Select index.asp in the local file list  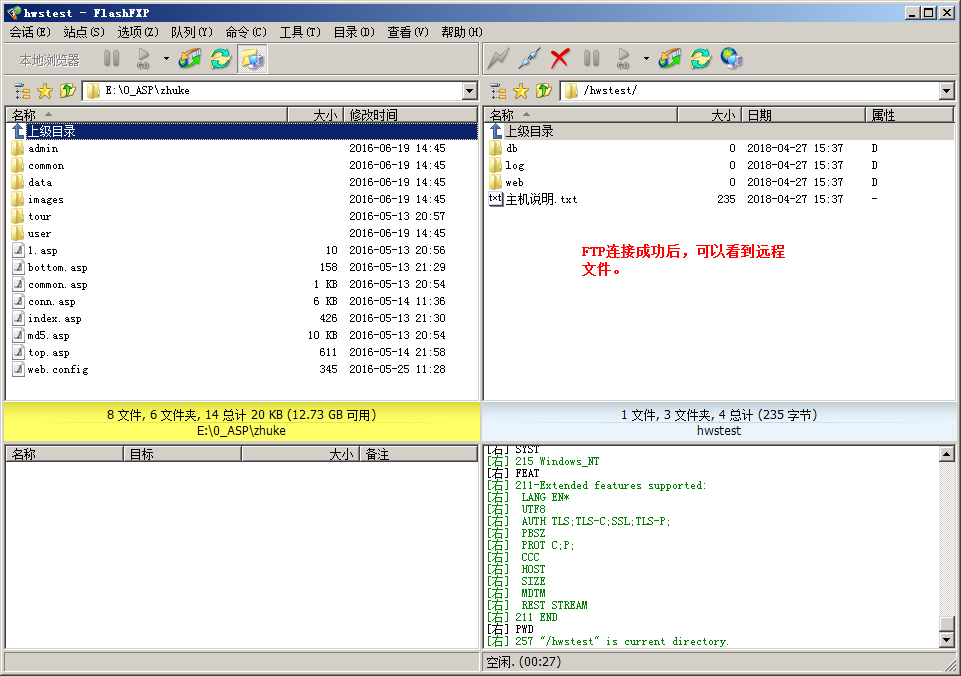[x=55, y=318]
